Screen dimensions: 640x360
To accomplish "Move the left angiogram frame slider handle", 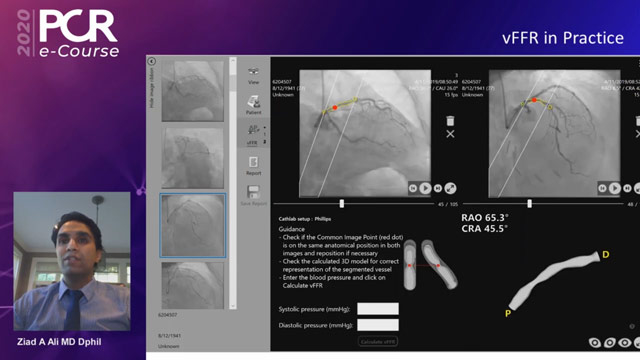I will coord(342,204).
